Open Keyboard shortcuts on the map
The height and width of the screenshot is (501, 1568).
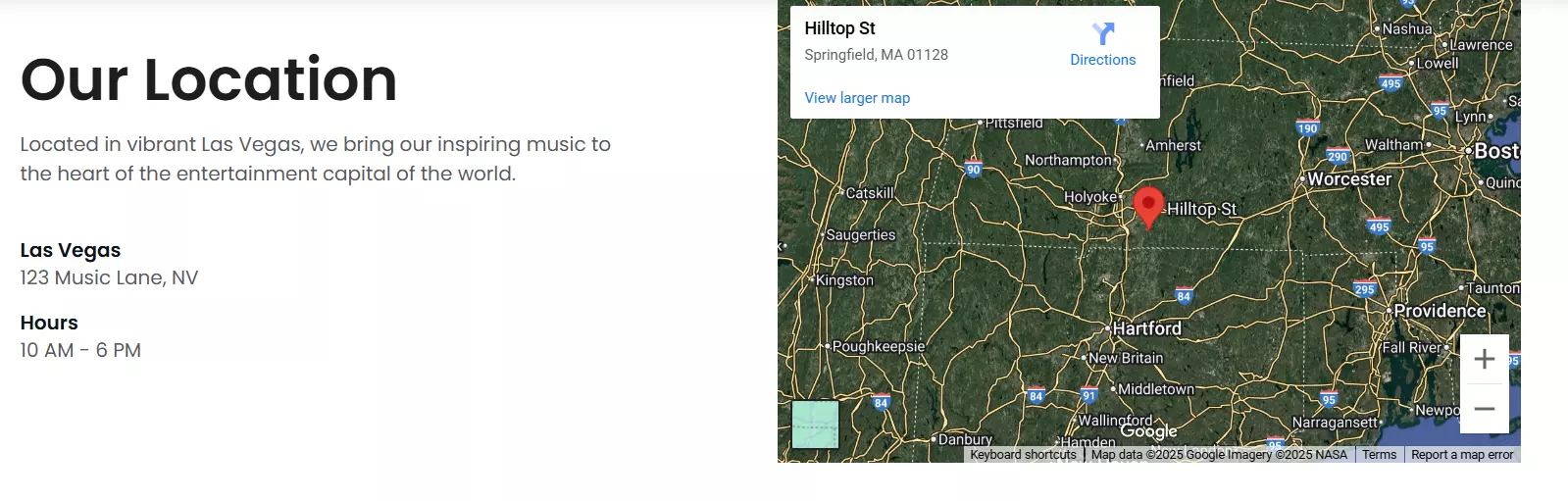point(1023,455)
